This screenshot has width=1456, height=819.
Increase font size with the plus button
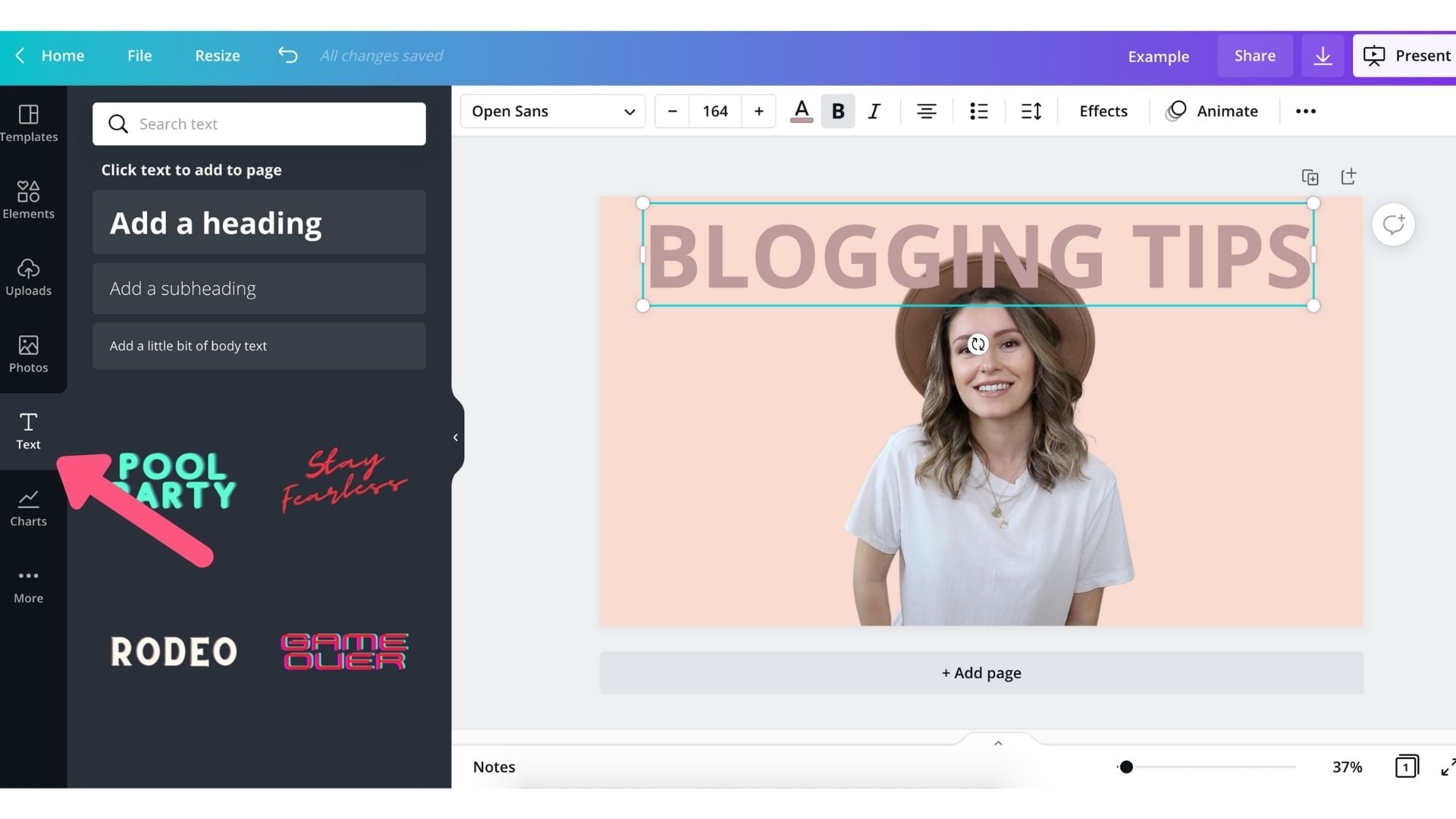pyautogui.click(x=758, y=111)
